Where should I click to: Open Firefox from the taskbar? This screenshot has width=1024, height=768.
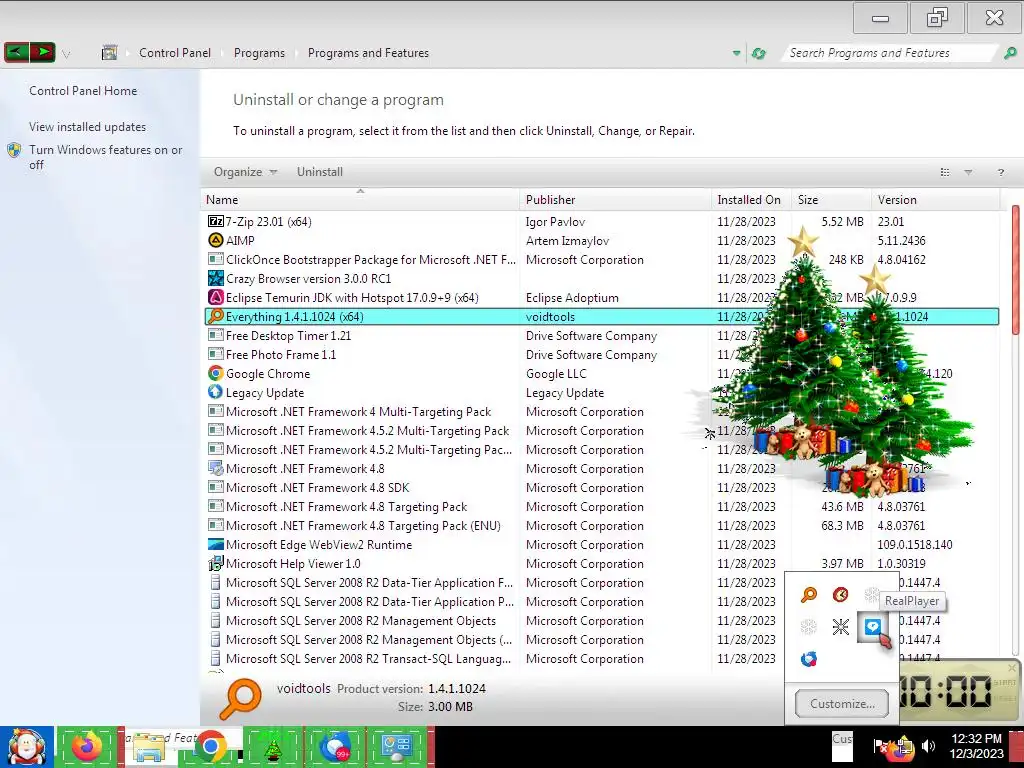tap(88, 747)
